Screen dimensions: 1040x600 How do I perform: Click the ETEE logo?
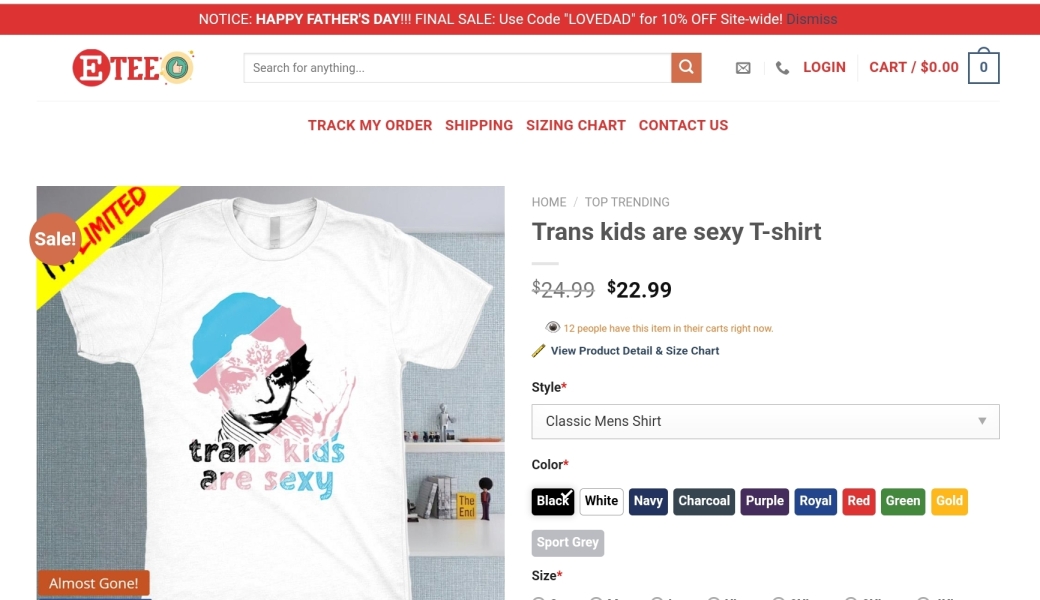pos(132,68)
